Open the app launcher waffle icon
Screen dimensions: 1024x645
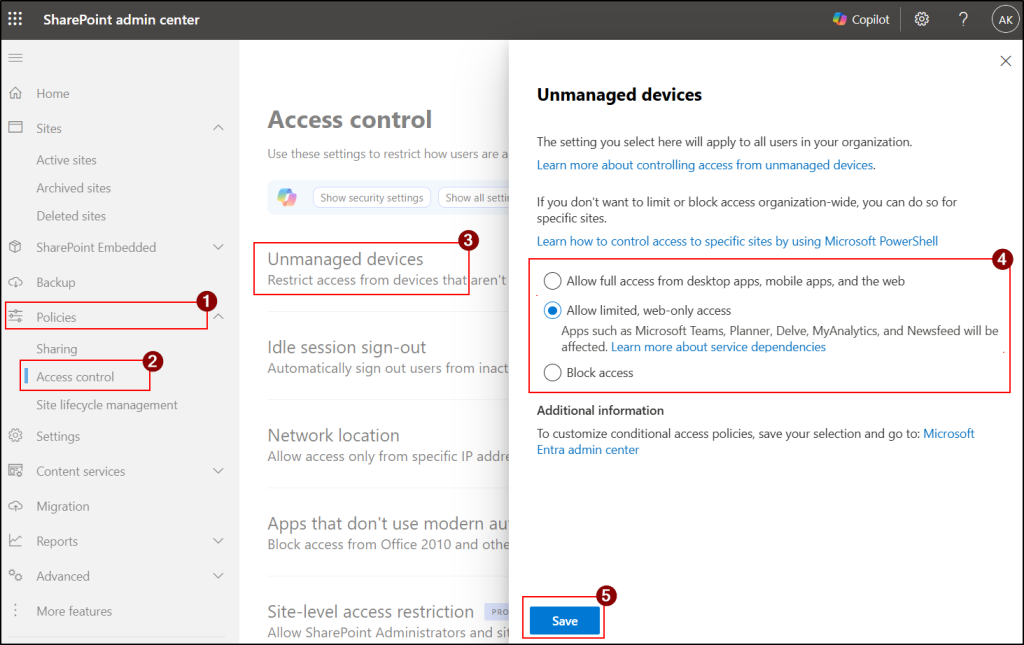coord(15,19)
